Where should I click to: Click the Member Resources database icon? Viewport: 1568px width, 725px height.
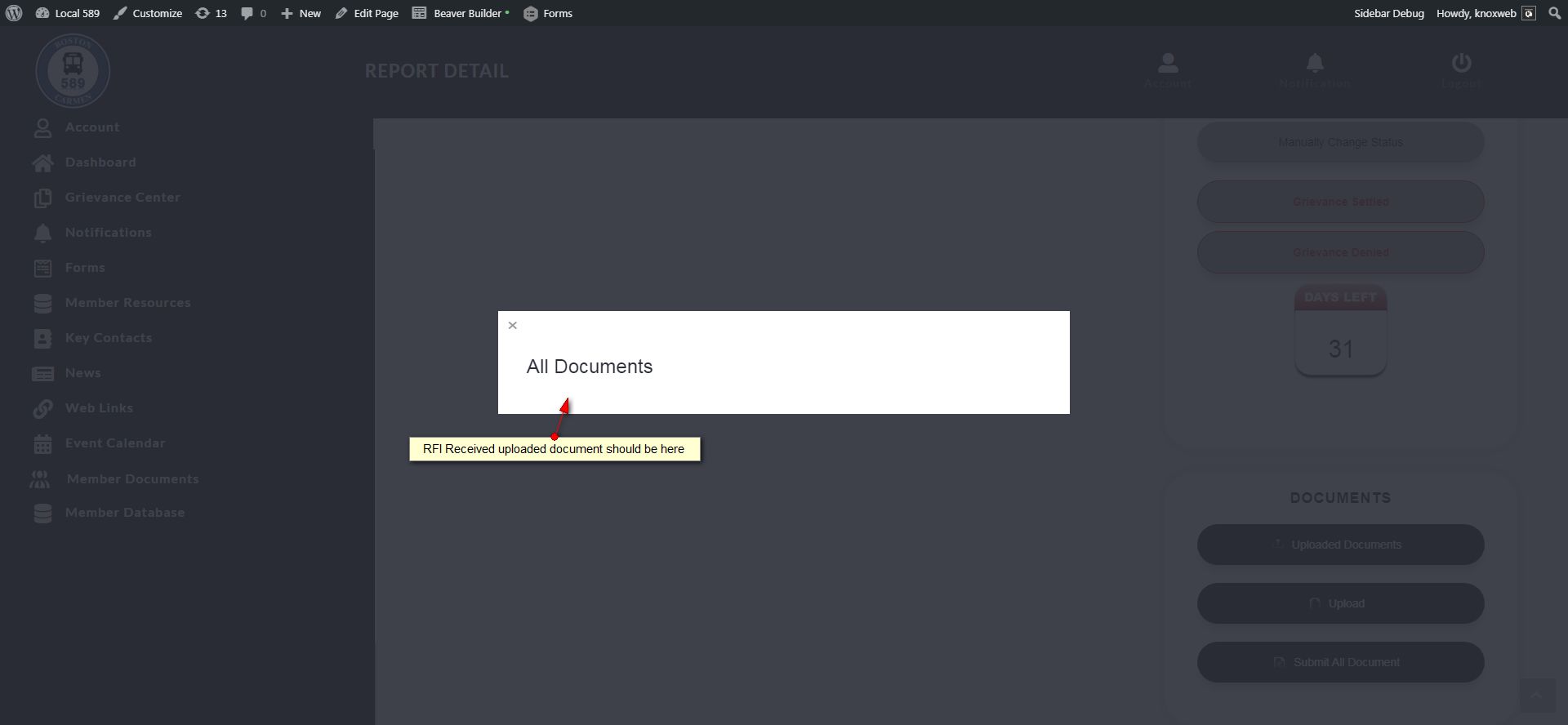pos(43,304)
